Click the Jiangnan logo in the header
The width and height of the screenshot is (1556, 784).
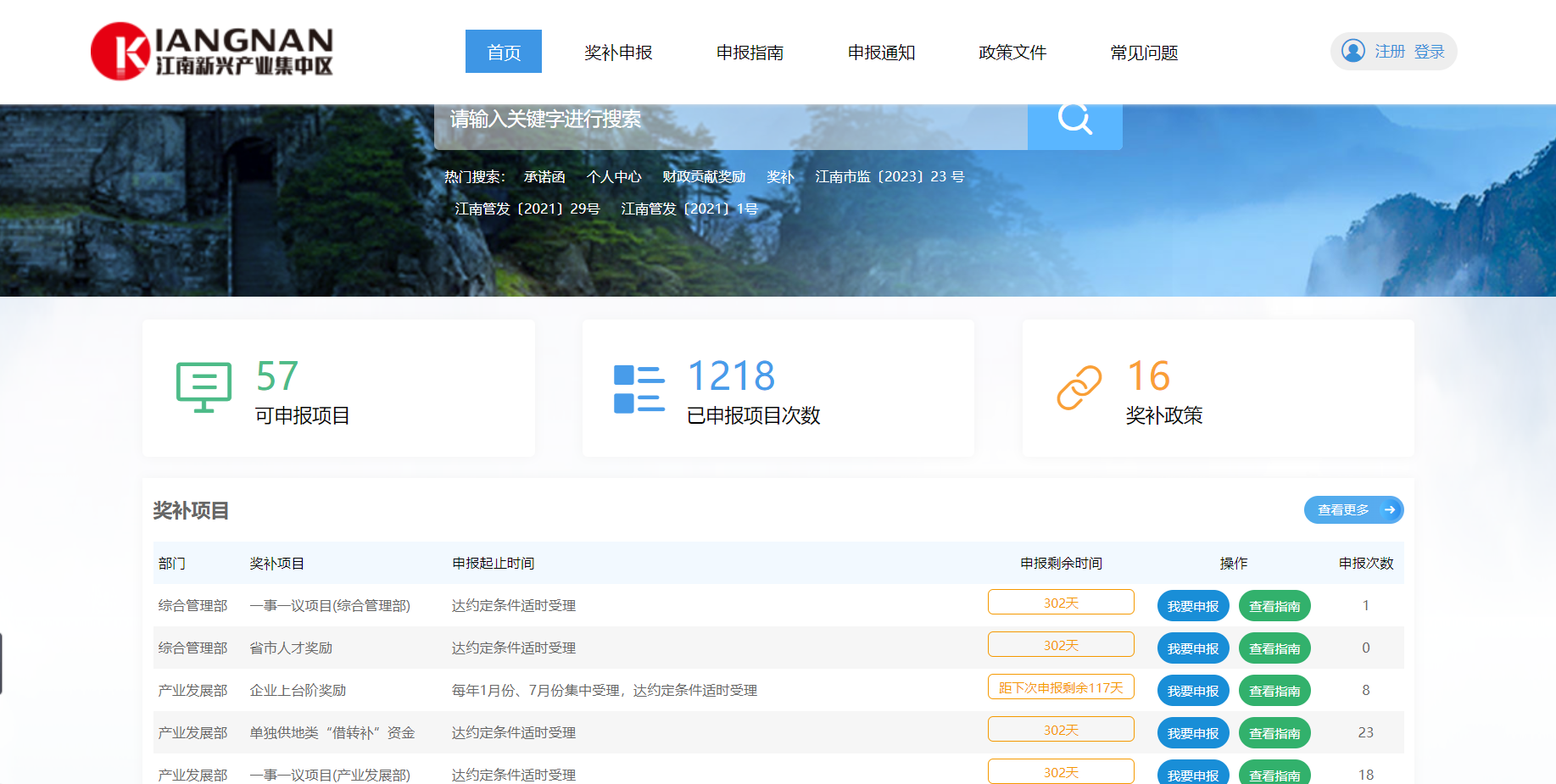pos(212,51)
